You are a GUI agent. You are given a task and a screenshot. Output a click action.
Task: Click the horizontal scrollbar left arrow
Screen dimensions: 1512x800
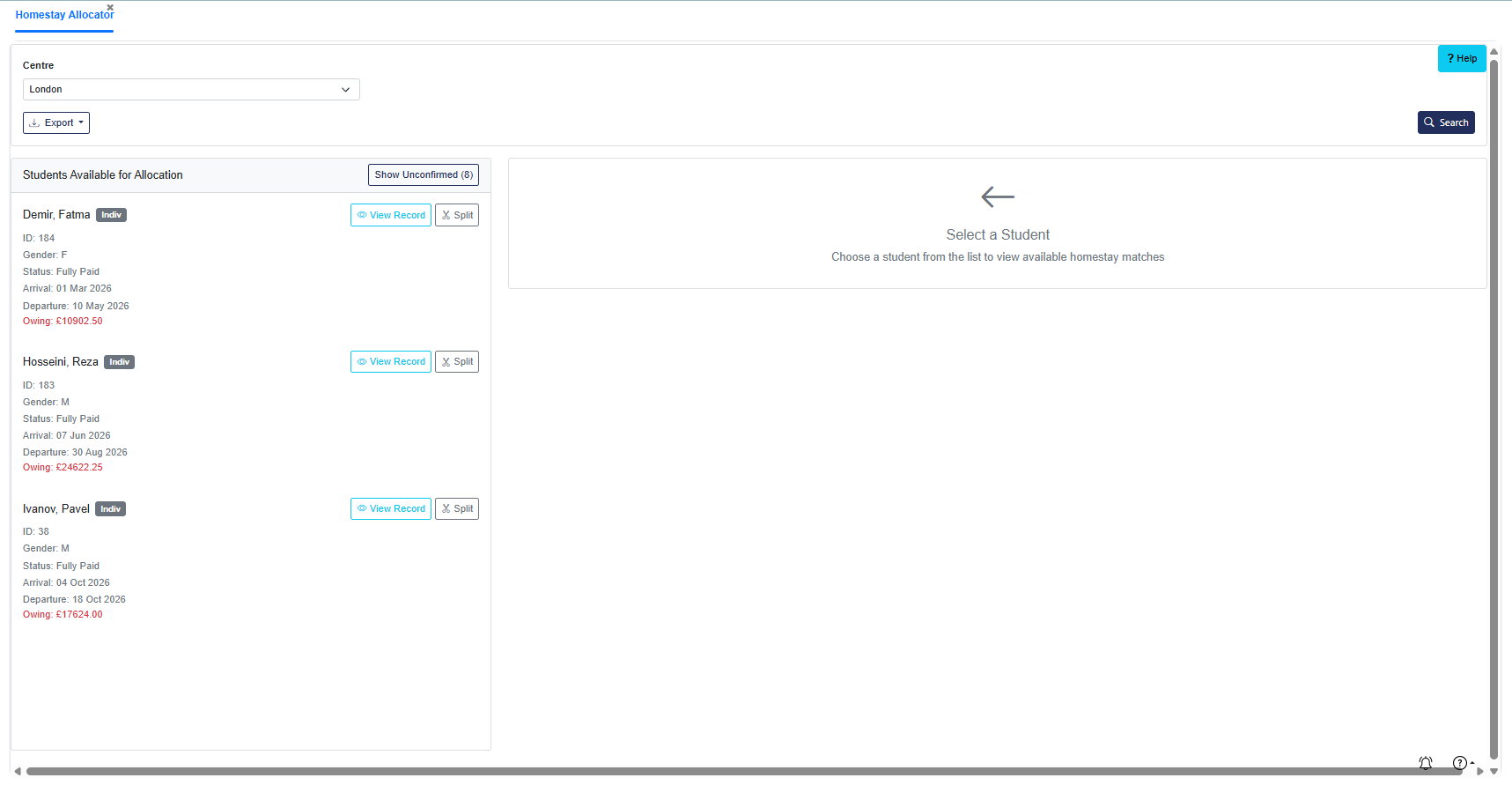pos(18,771)
